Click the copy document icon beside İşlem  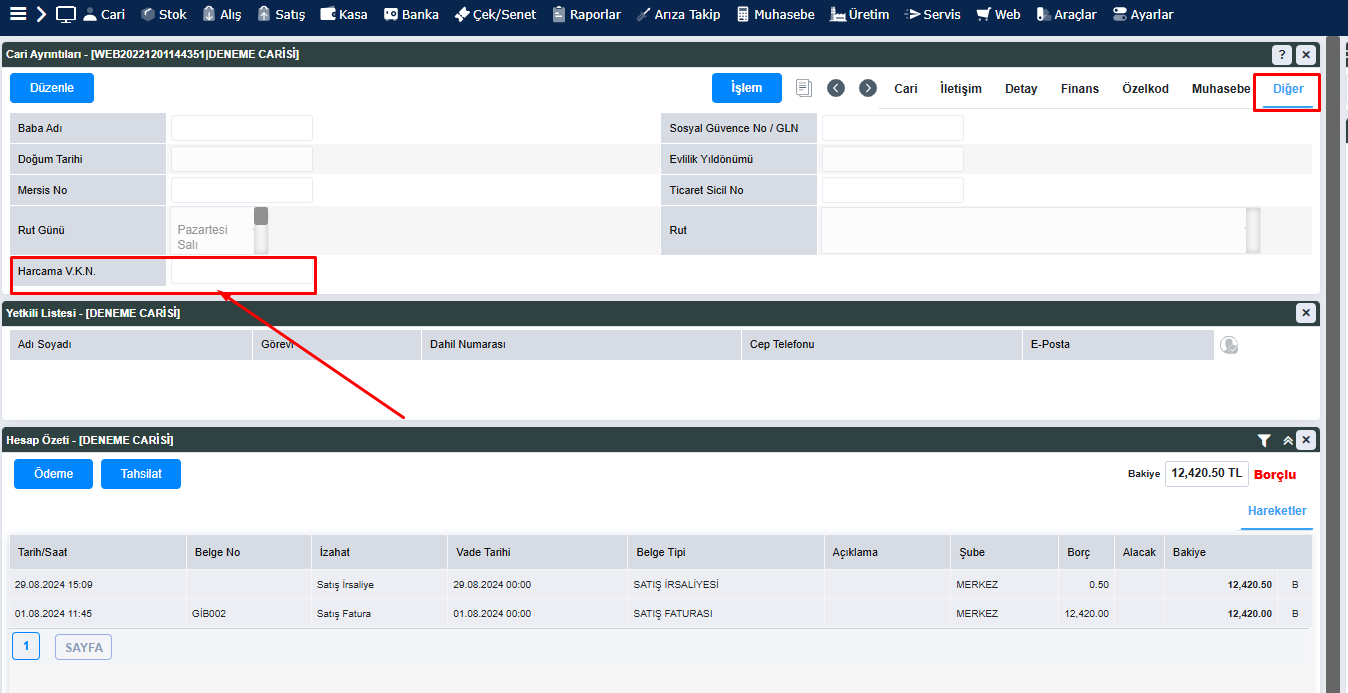click(x=804, y=88)
